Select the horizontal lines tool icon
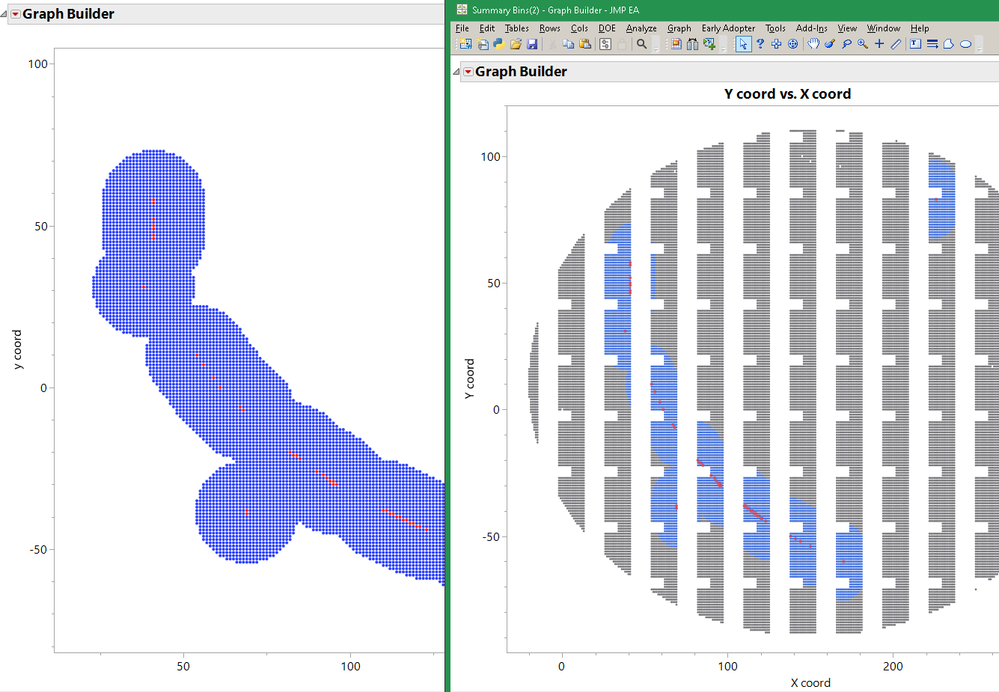The width and height of the screenshot is (999, 692). (932, 44)
